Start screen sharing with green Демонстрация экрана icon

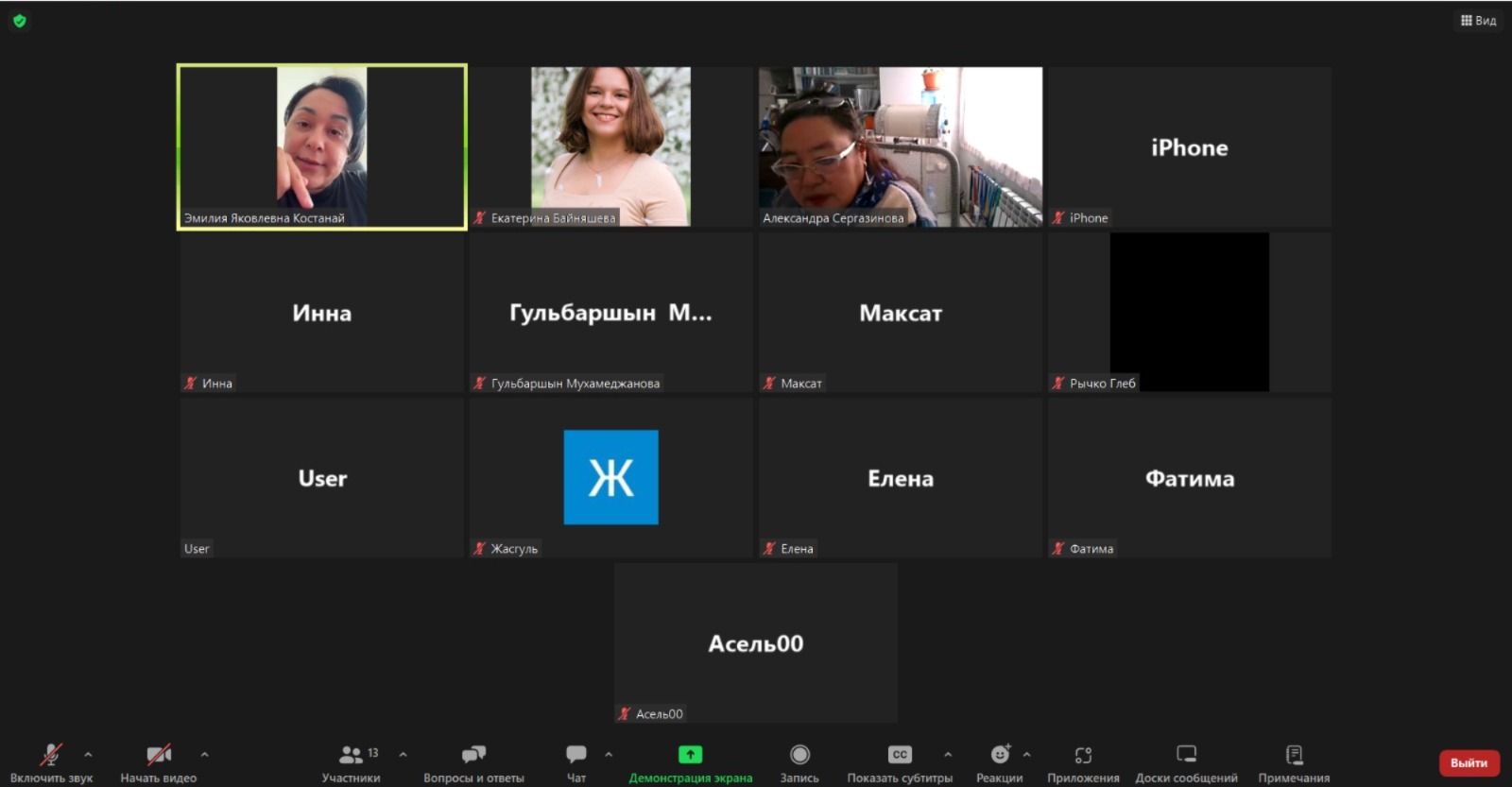tap(691, 755)
